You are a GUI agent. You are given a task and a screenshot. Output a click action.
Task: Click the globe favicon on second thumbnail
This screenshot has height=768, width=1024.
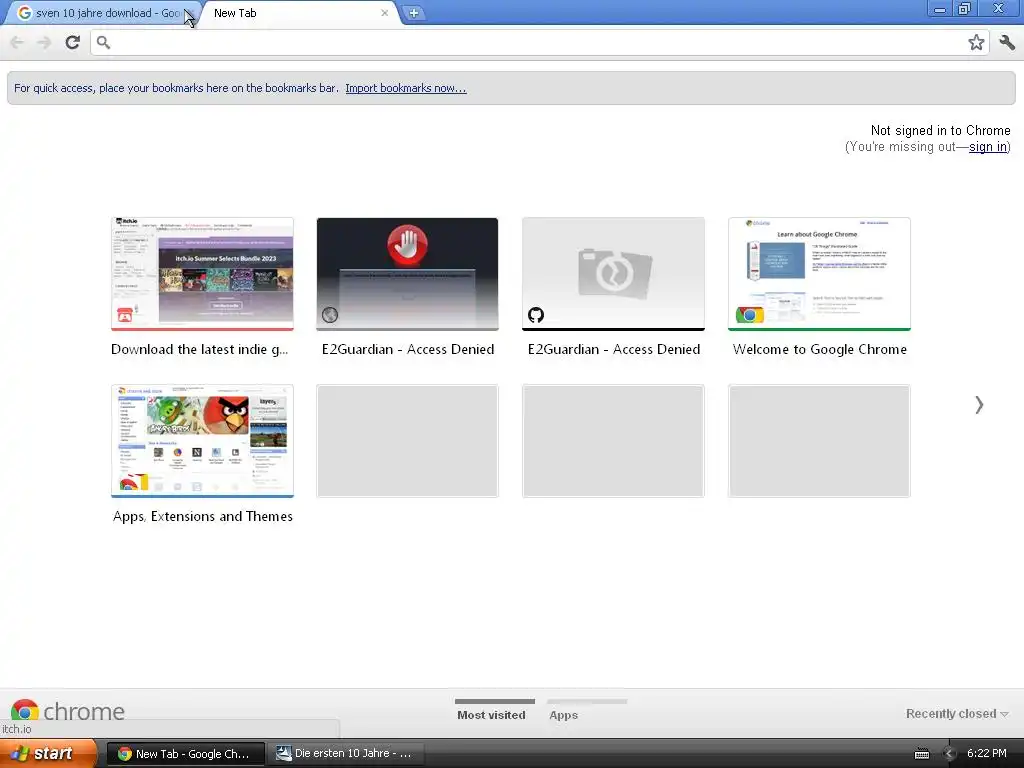(330, 315)
